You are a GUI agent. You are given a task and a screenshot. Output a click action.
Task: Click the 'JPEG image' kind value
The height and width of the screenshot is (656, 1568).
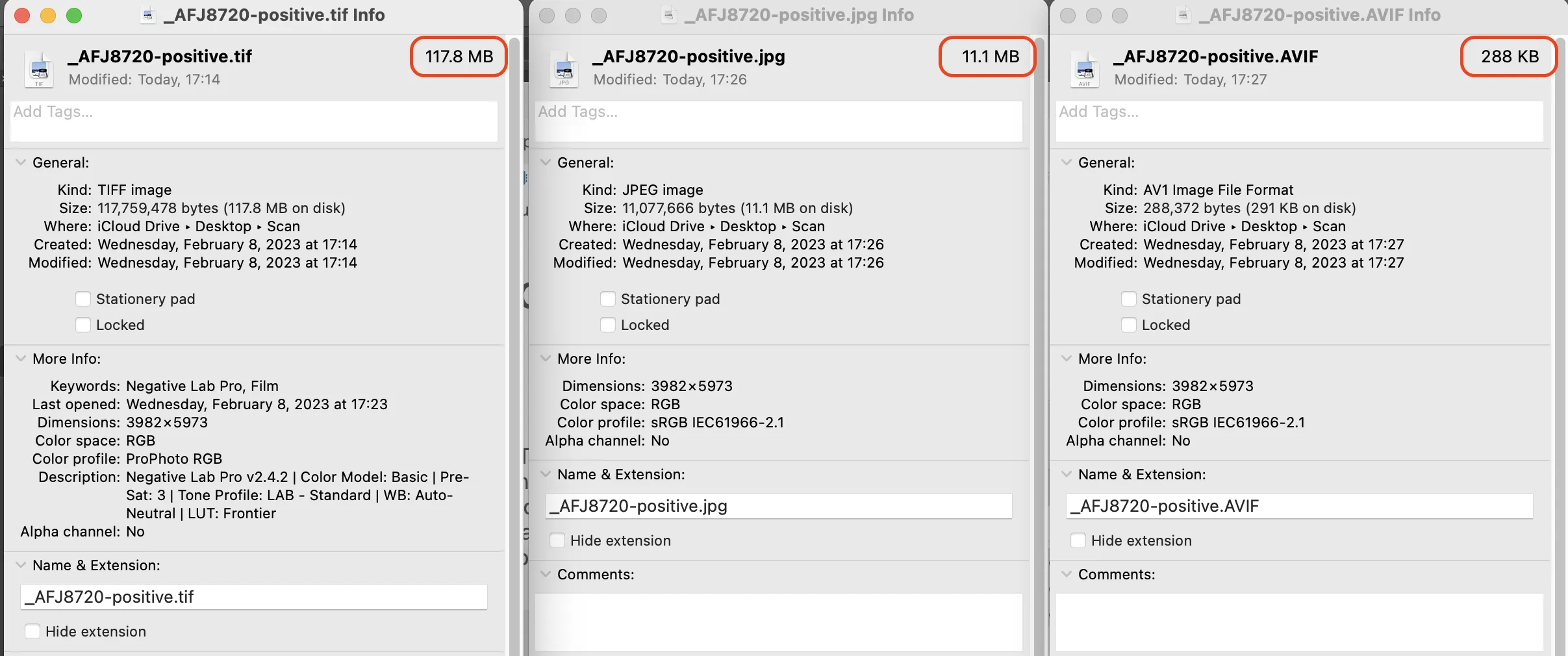663,190
